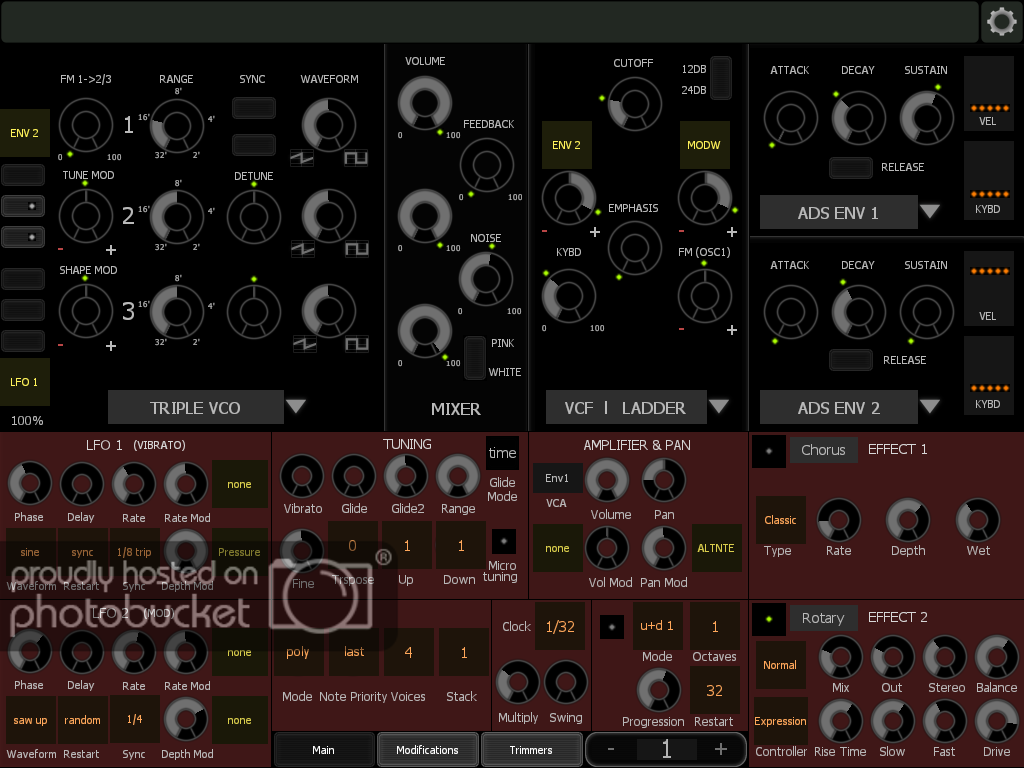The width and height of the screenshot is (1024, 768).
Task: Select LFO 1 oscillator modulation source
Action: click(x=24, y=382)
